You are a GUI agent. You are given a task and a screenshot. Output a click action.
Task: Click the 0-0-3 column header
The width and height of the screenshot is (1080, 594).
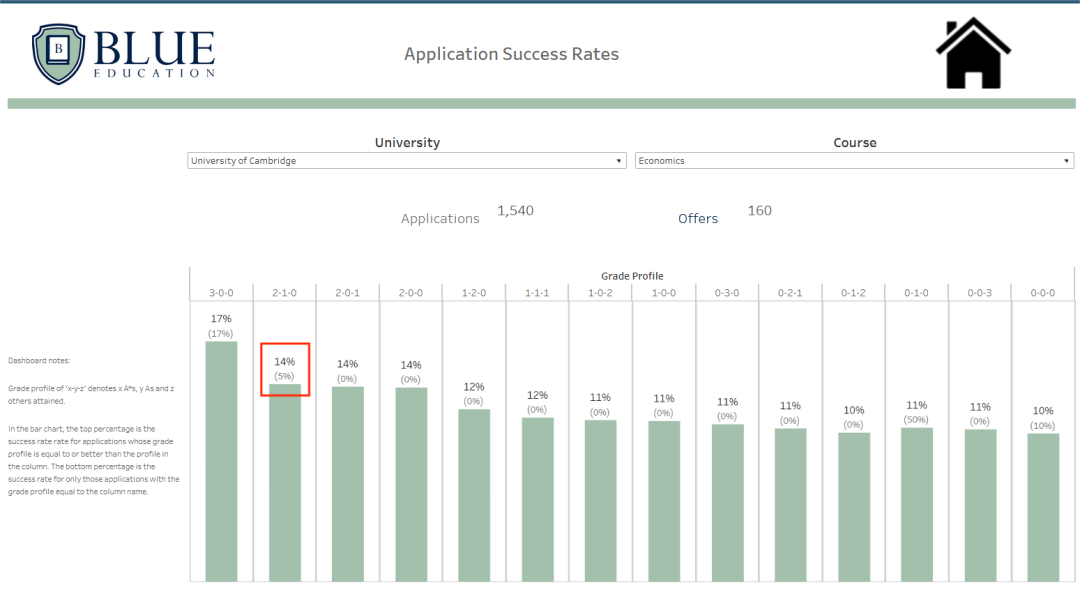click(x=980, y=293)
